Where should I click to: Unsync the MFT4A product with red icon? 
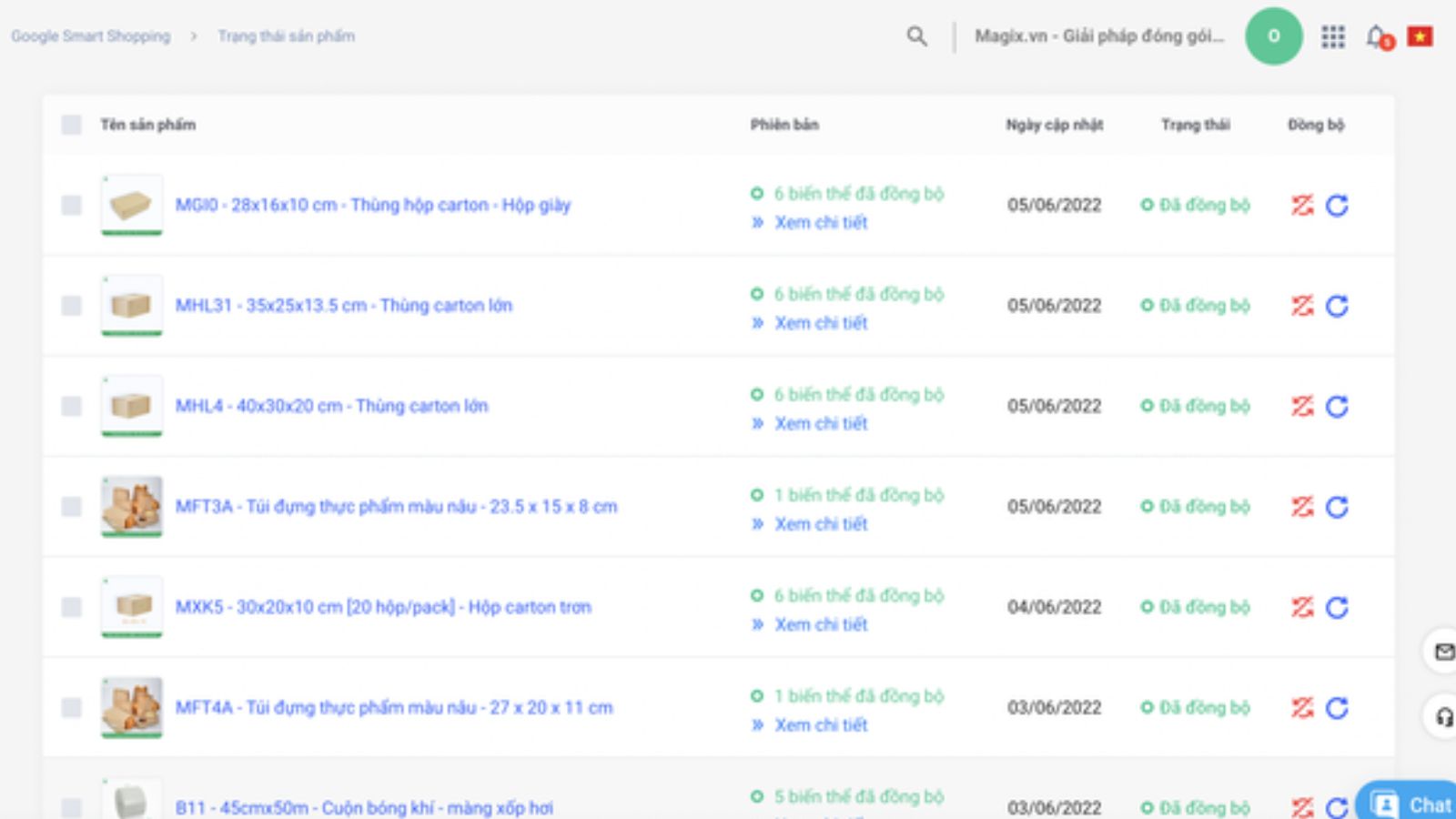coord(1302,708)
